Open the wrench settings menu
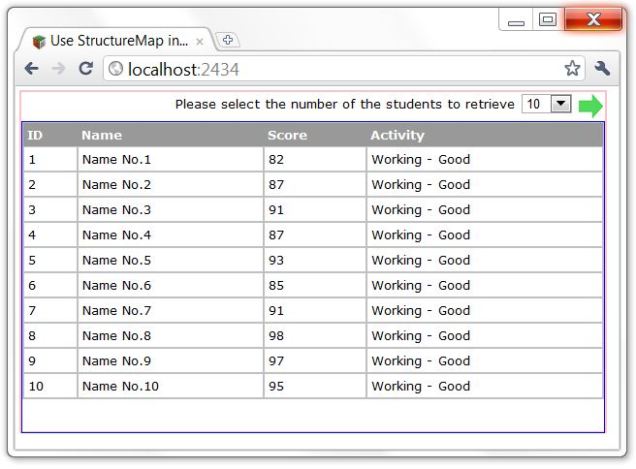Screen dimensions: 636x469 tap(602, 68)
